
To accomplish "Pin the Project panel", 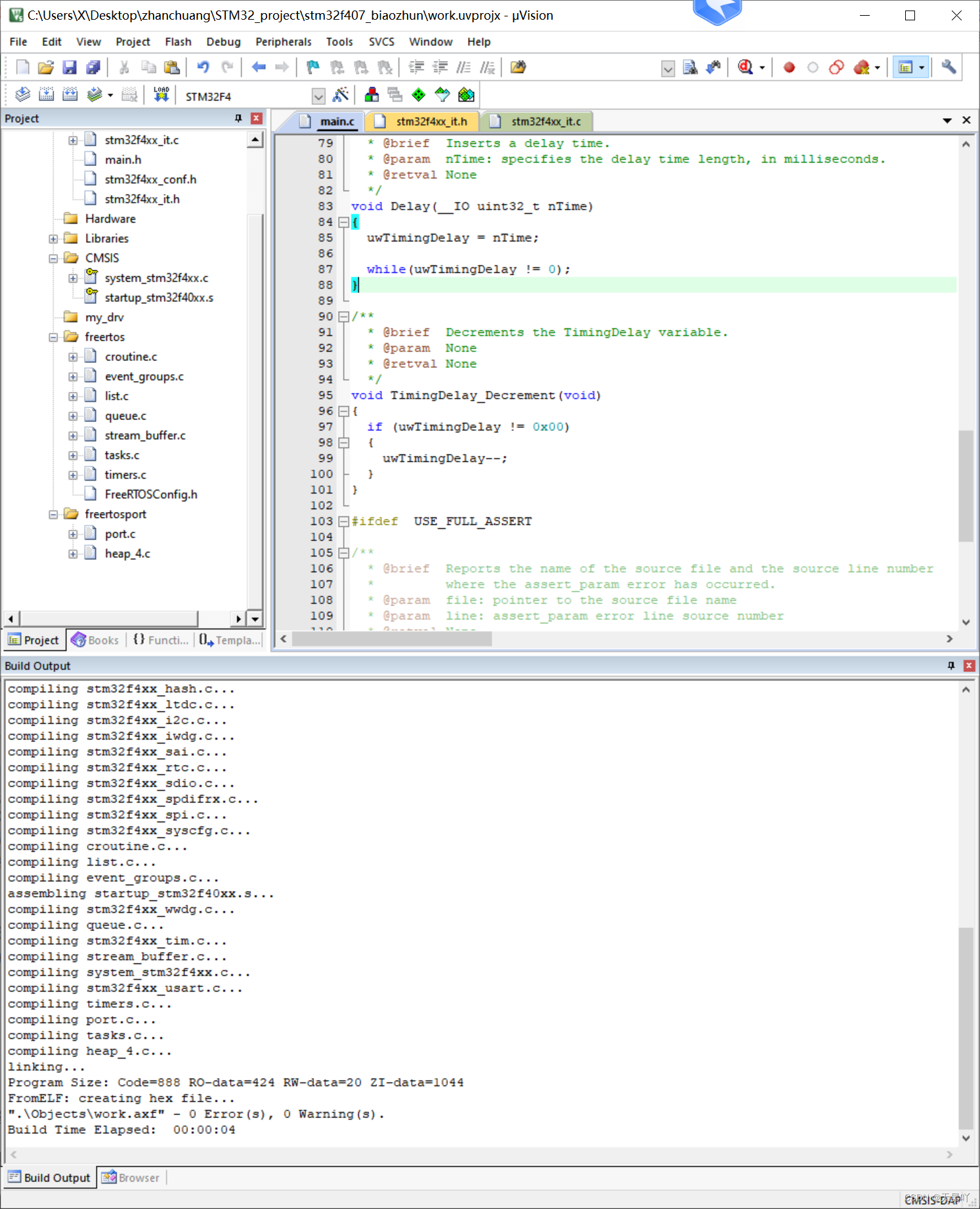I will click(x=238, y=118).
